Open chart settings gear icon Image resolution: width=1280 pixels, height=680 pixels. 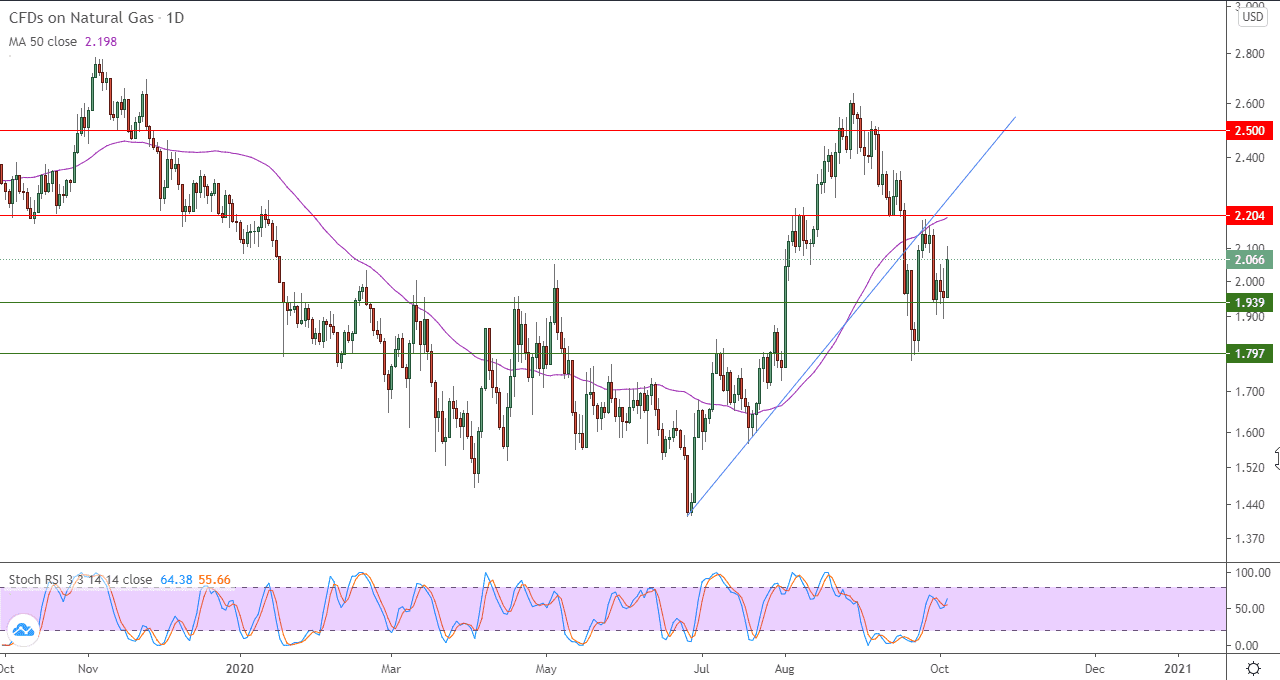tap(1253, 668)
